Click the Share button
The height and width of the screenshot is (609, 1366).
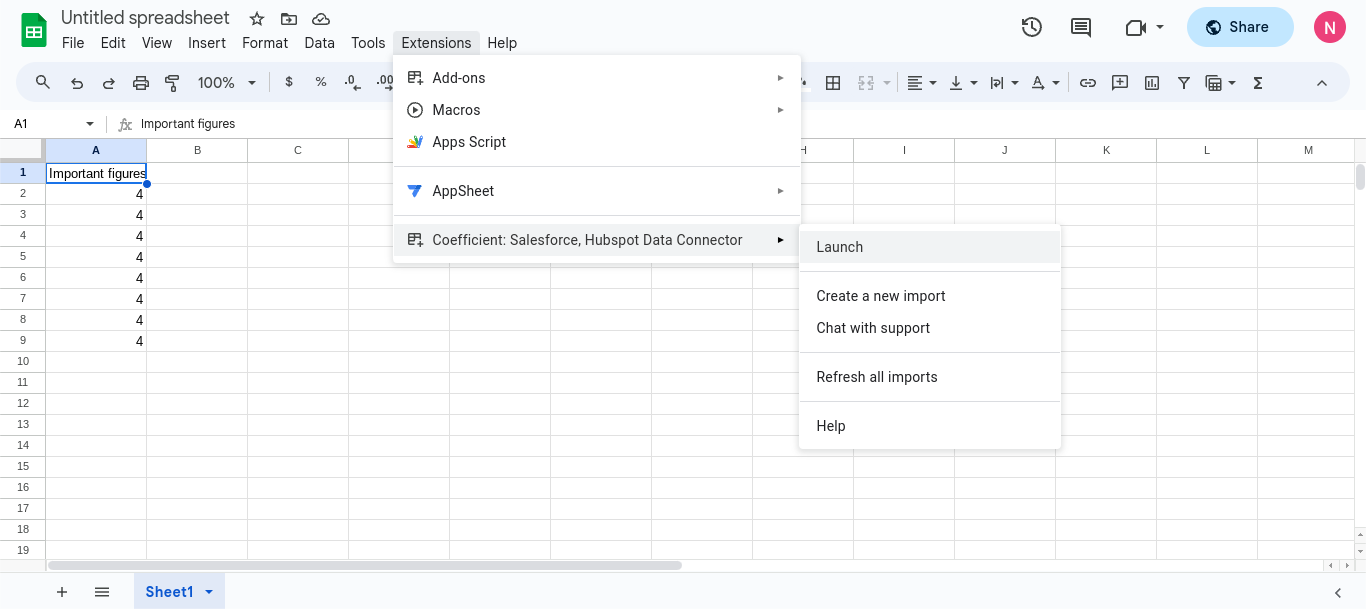click(x=1240, y=27)
